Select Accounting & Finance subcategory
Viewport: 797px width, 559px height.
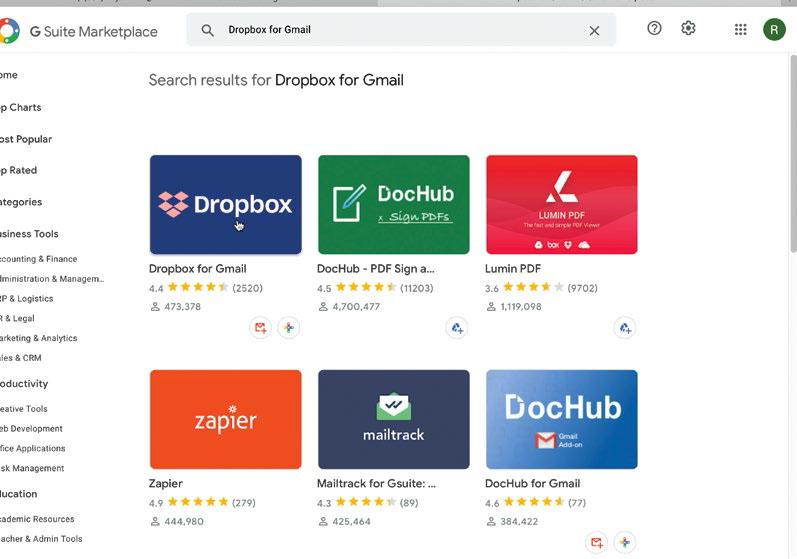(39, 259)
